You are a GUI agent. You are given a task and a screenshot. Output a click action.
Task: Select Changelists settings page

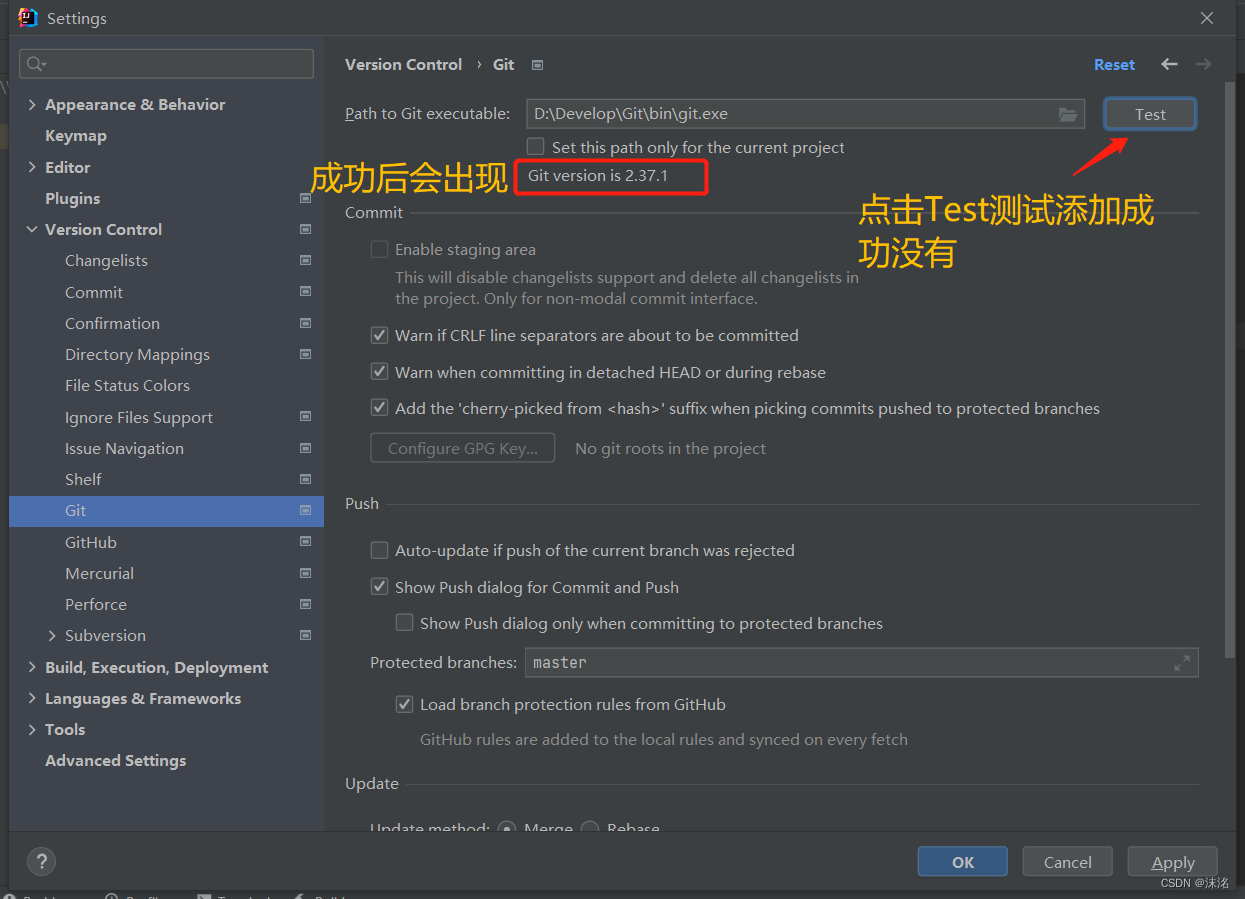(106, 260)
